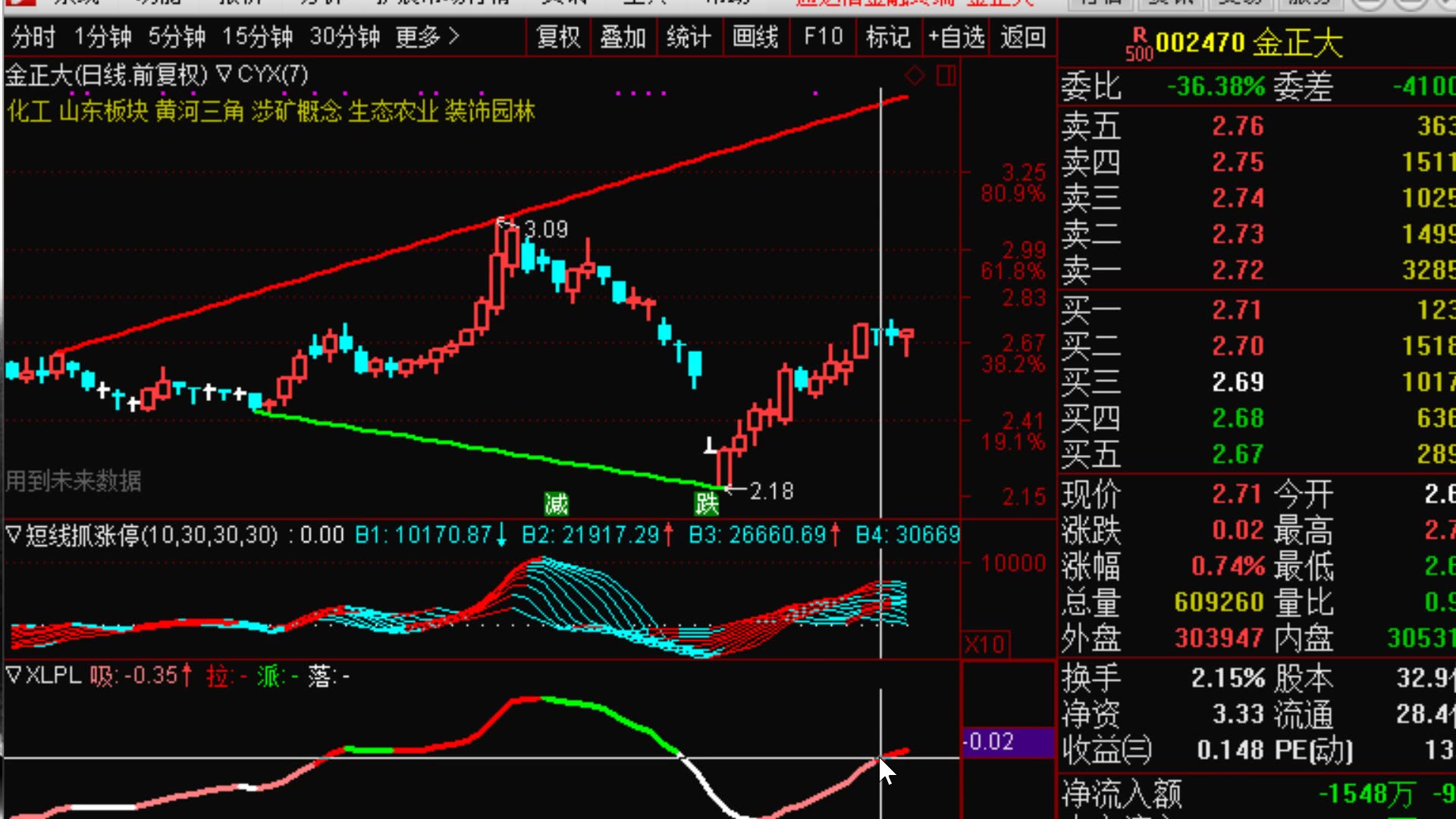
Task: Click the 吸: -0.35 XLPL value
Action: tap(141, 676)
